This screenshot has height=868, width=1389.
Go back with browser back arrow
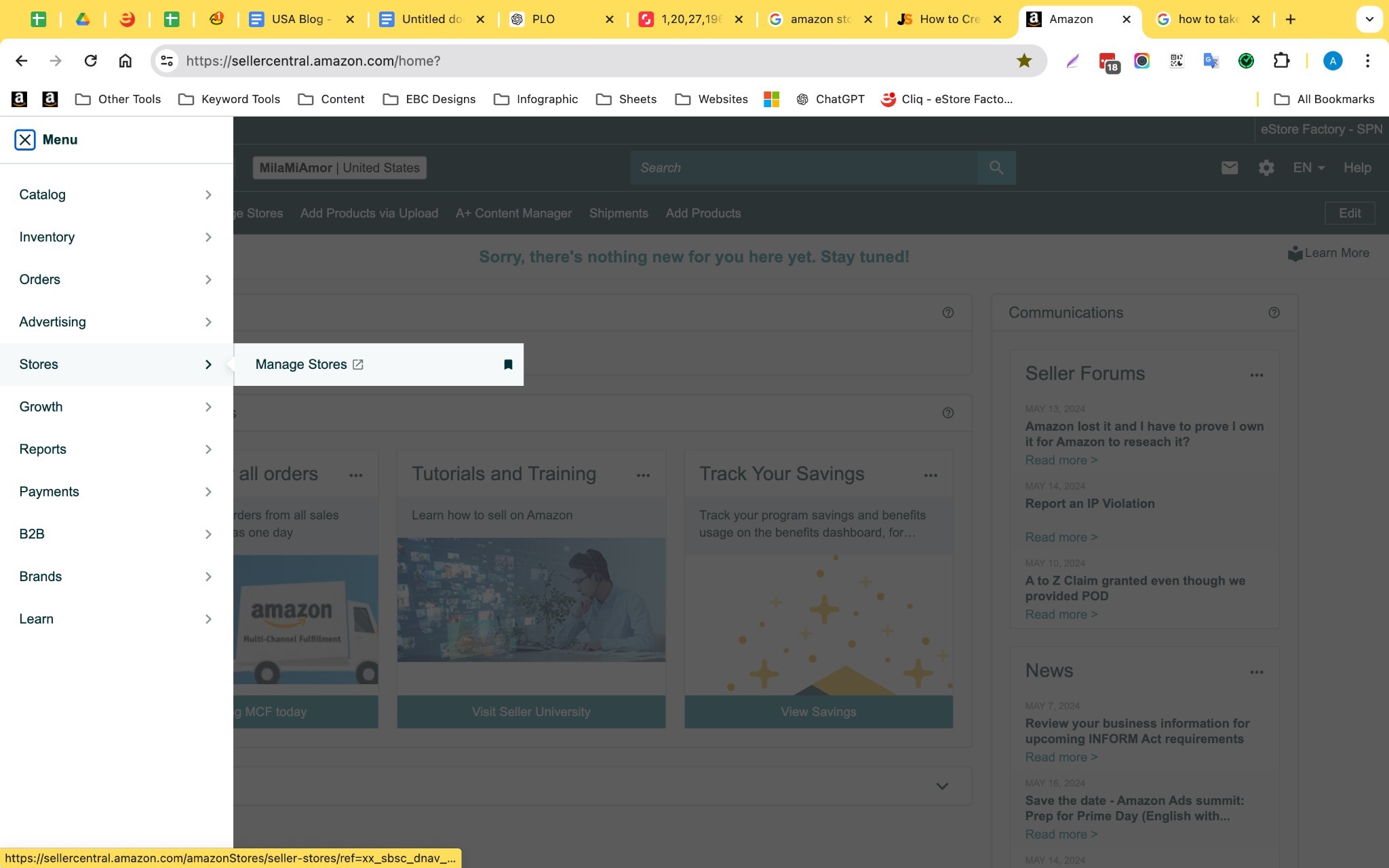point(21,61)
